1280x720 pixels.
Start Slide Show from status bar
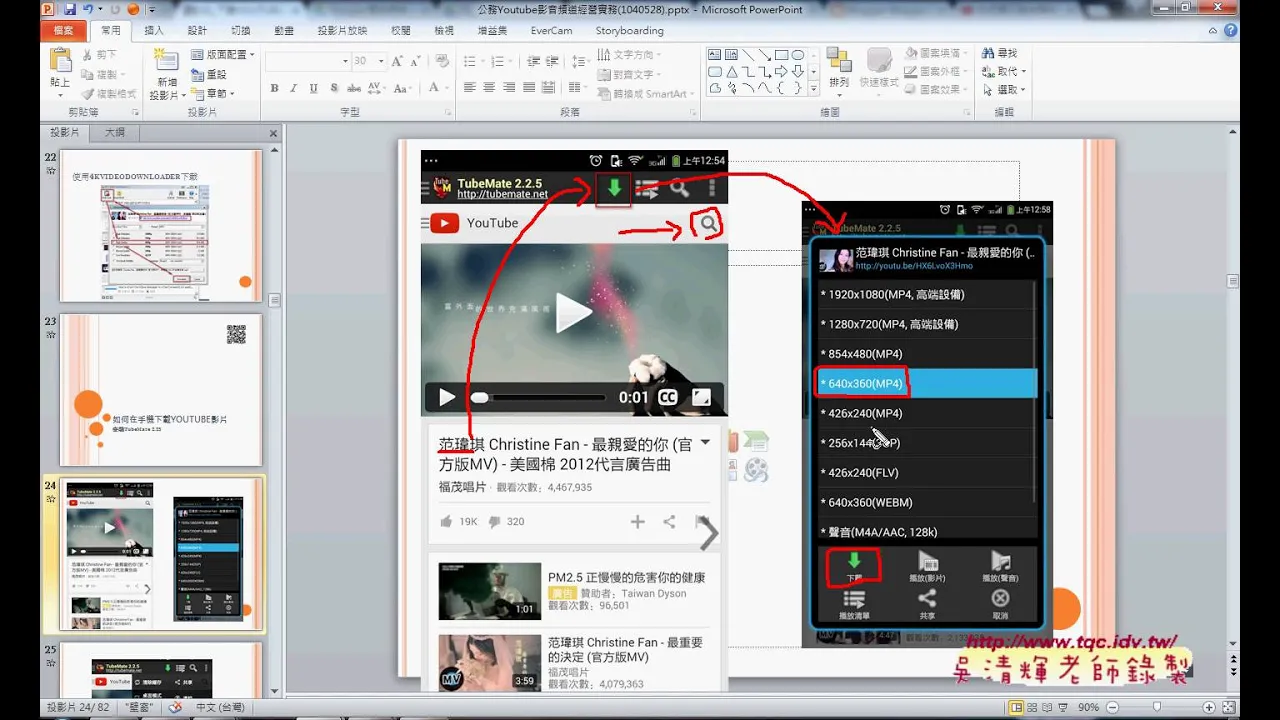tap(1065, 707)
